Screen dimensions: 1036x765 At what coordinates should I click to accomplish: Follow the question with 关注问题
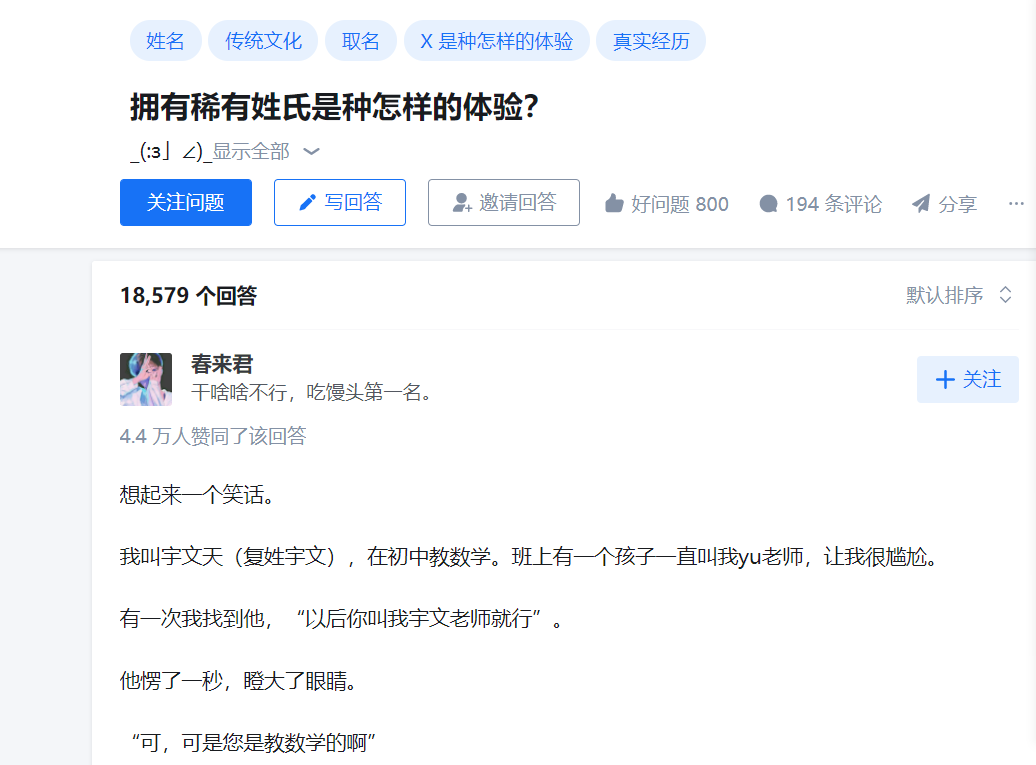point(186,202)
